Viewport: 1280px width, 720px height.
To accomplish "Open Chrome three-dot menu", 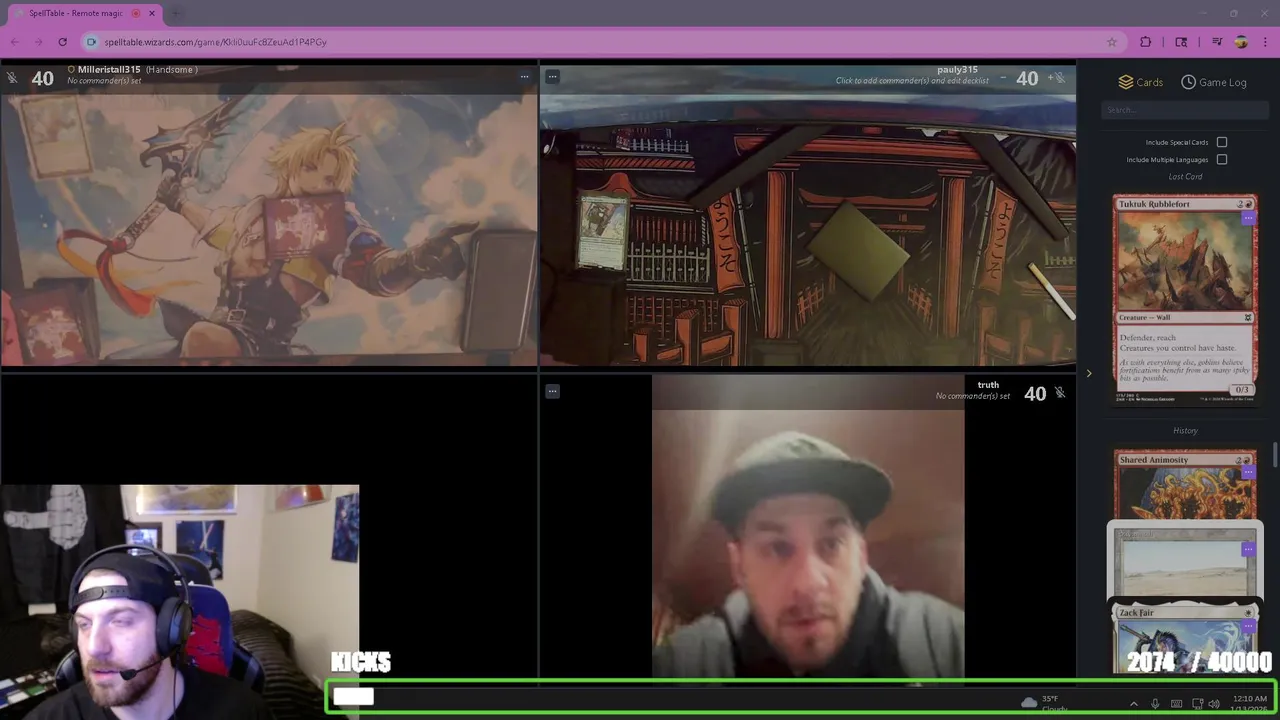I will 1266,42.
